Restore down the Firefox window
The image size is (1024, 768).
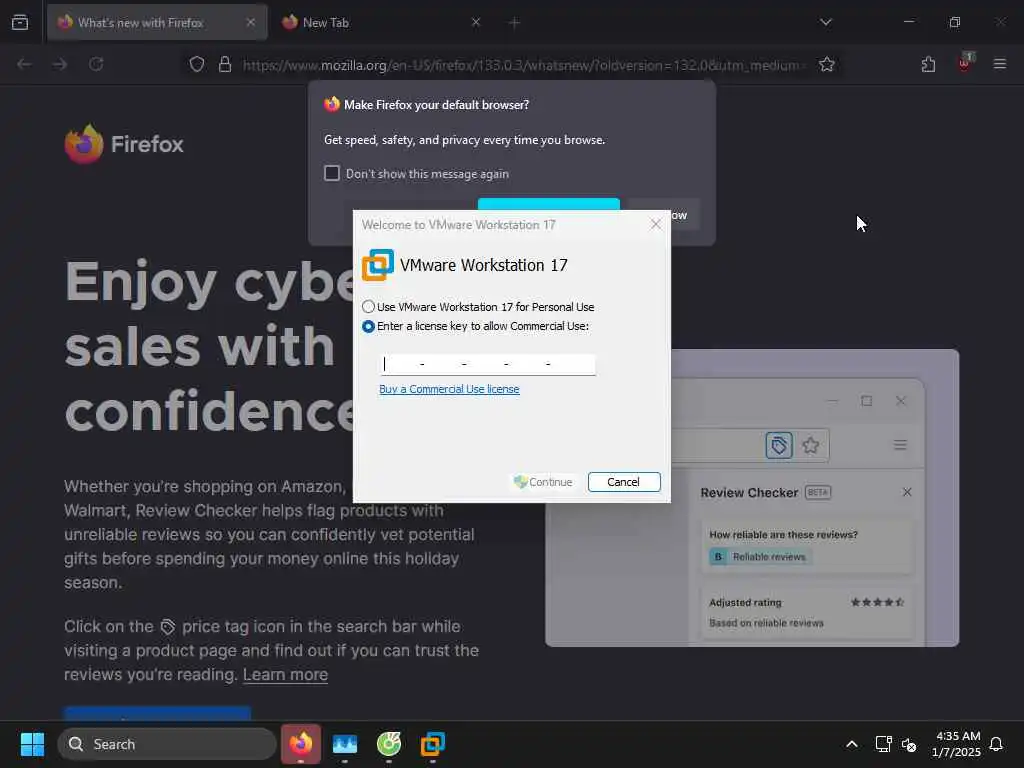955,22
